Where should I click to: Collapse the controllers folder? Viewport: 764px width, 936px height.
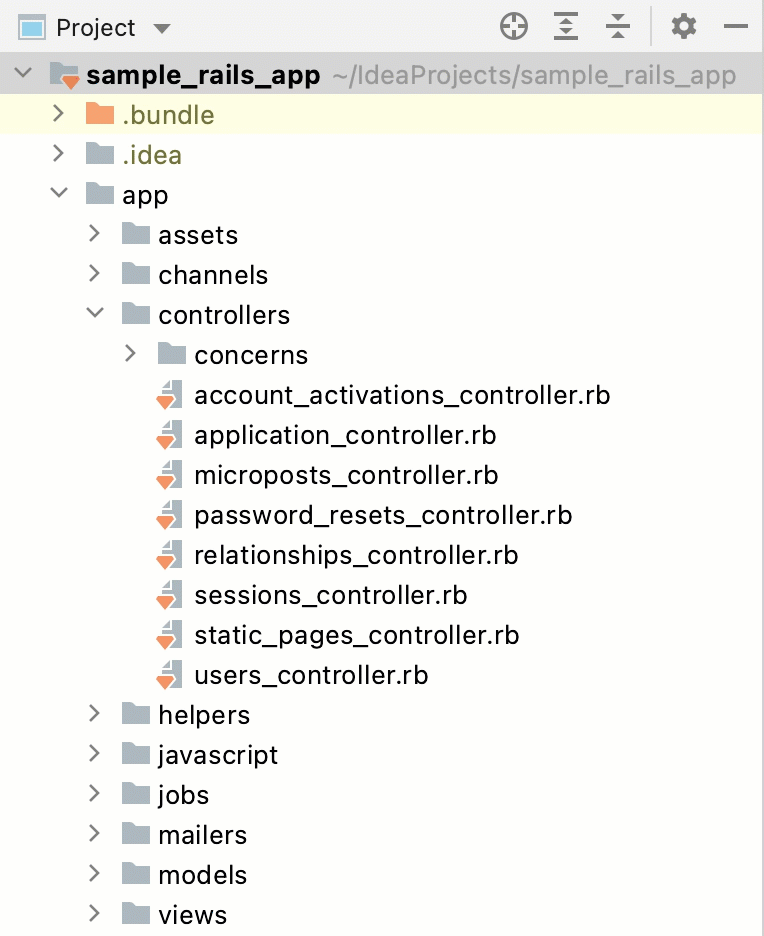click(x=95, y=313)
